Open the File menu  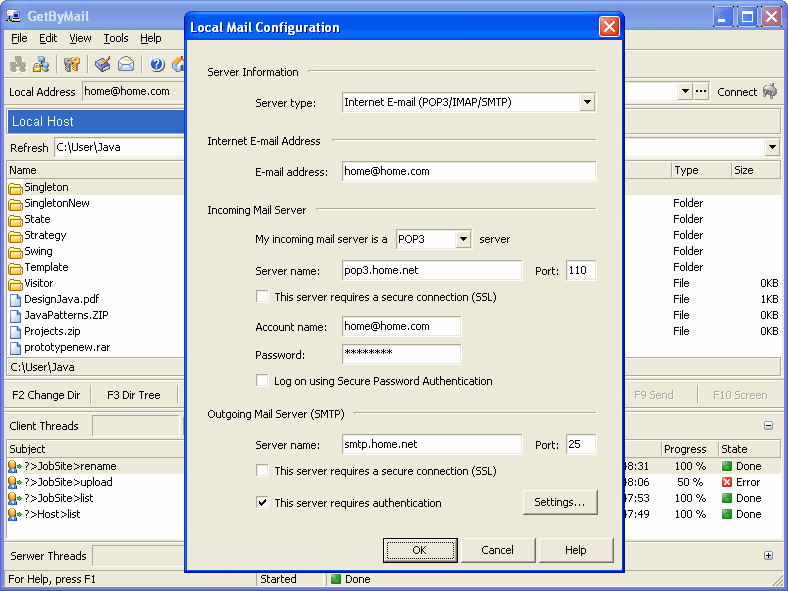[19, 38]
